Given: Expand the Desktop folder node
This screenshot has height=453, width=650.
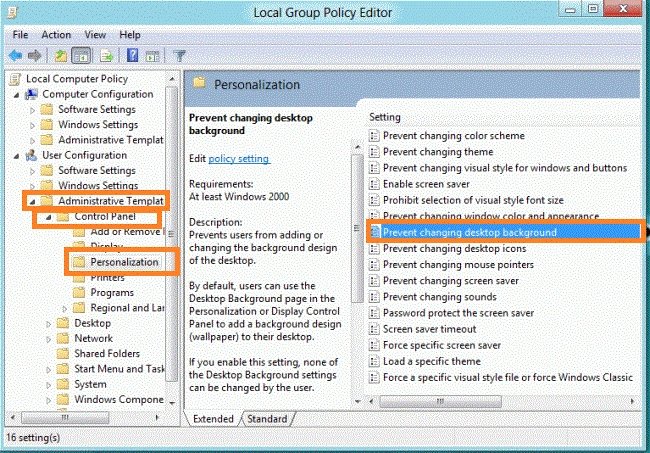Looking at the screenshot, I should click(x=49, y=324).
